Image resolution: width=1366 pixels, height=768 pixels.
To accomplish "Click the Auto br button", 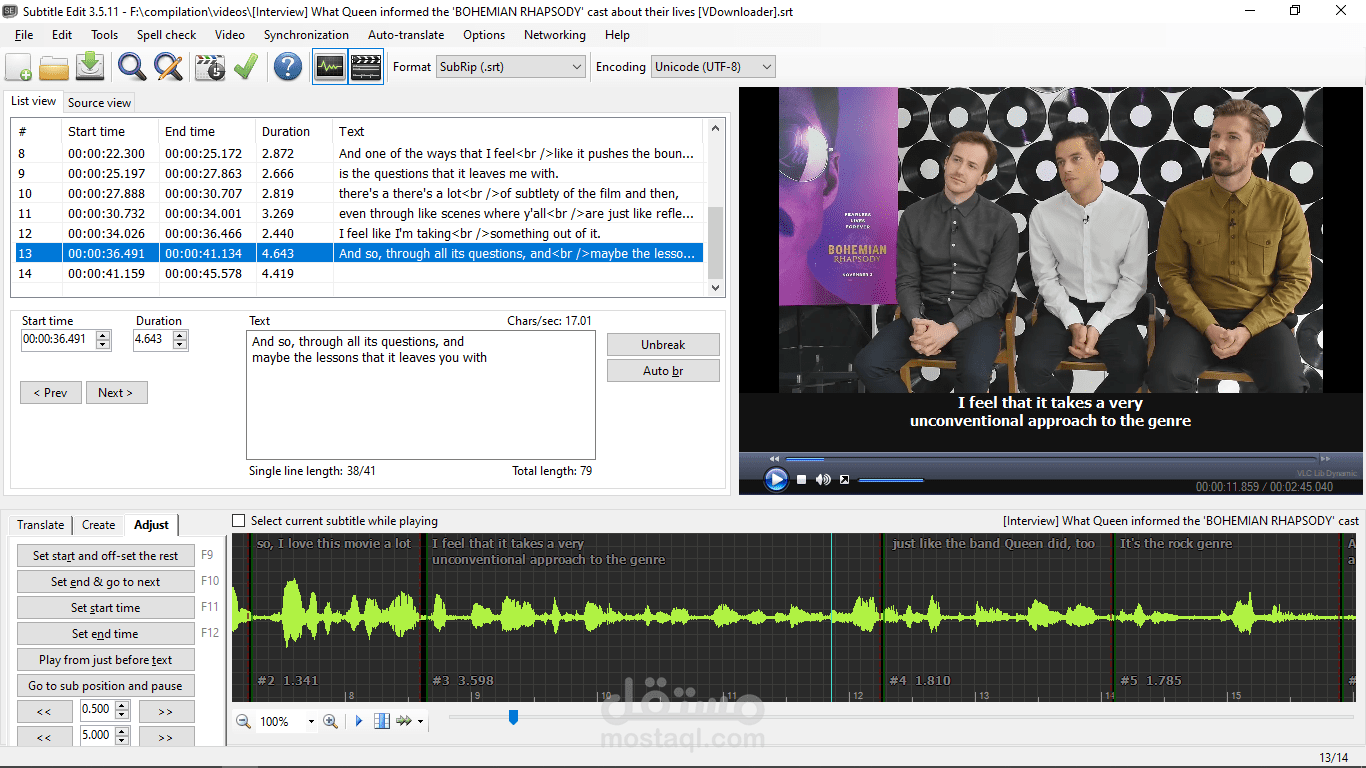I will tap(663, 371).
